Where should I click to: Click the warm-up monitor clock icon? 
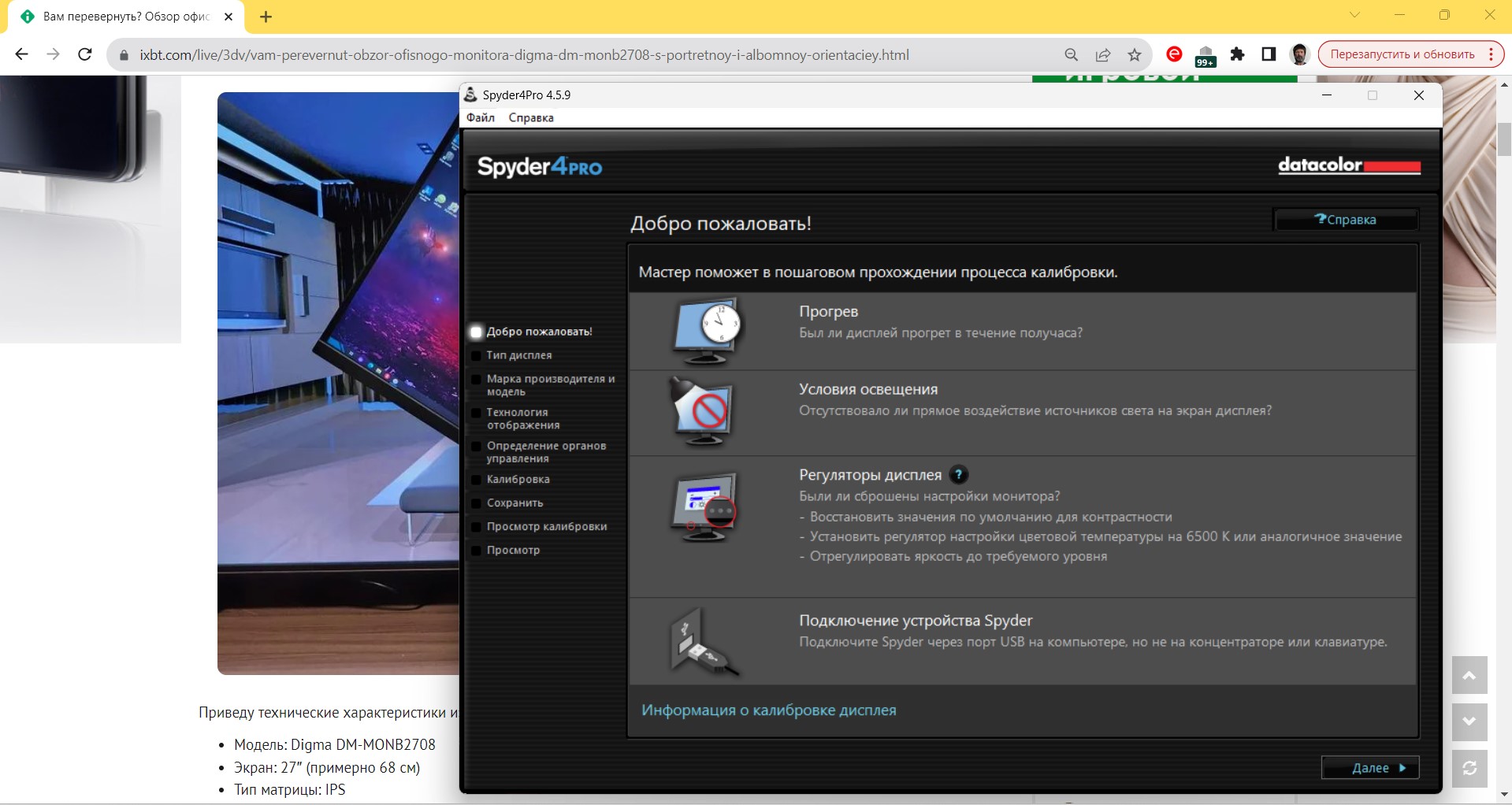coord(707,331)
